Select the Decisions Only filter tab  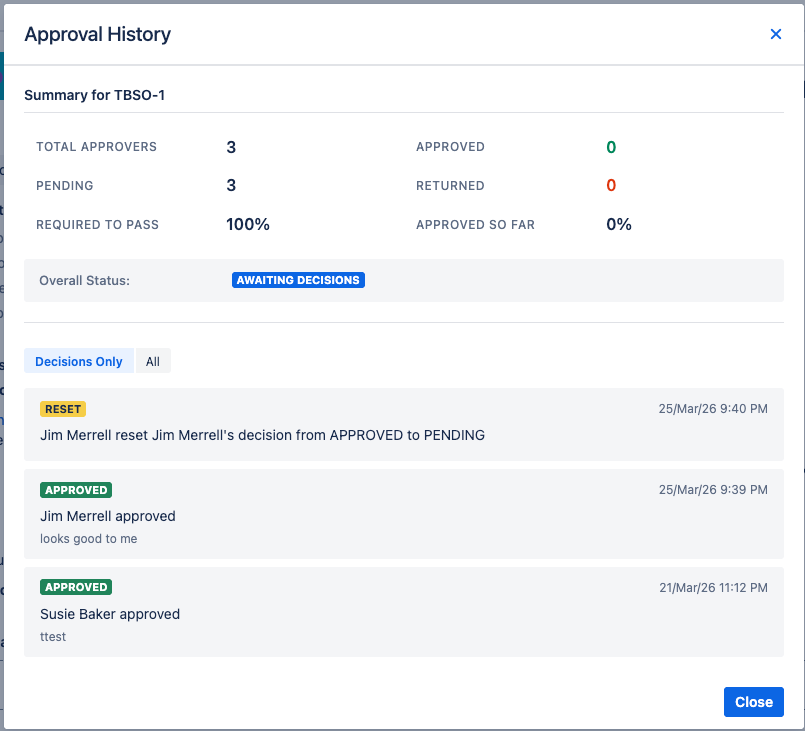pyautogui.click(x=78, y=360)
